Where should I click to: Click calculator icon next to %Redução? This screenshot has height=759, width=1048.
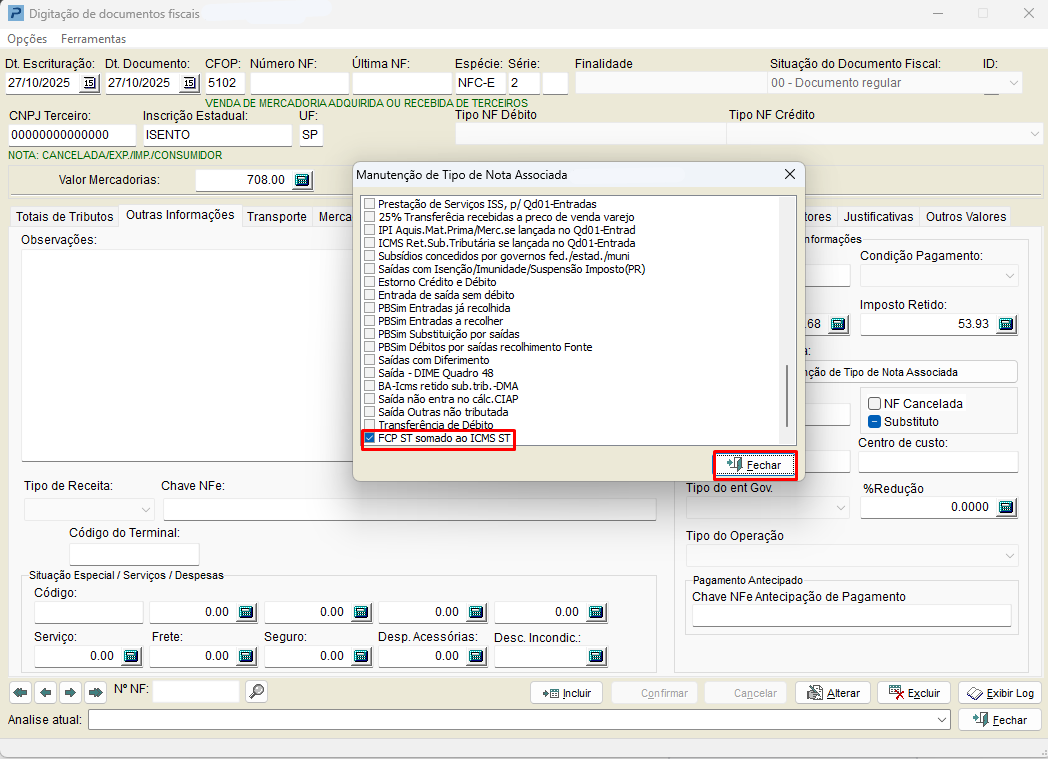(x=1007, y=507)
